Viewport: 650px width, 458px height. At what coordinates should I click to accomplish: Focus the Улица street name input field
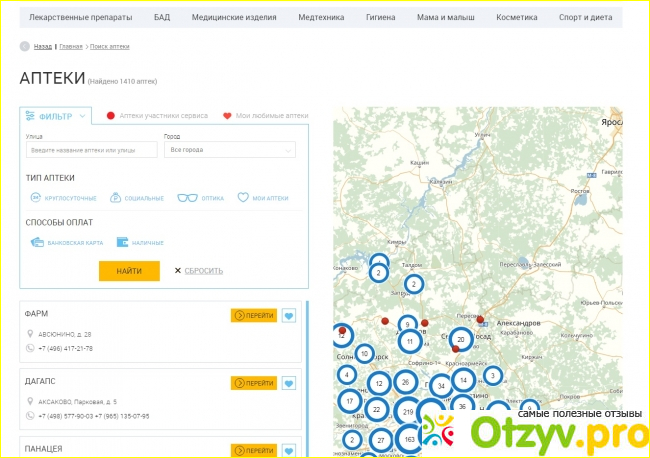tap(92, 150)
